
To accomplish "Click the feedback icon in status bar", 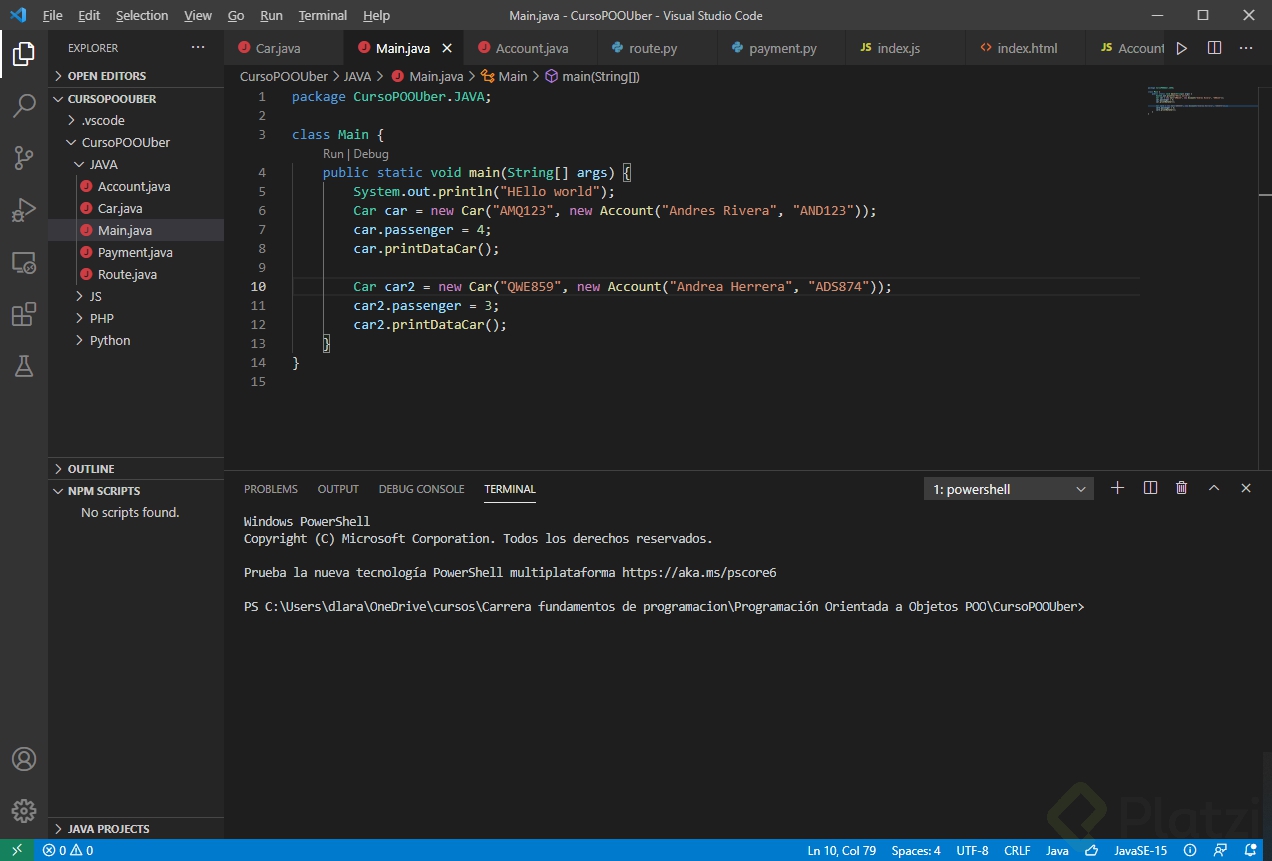I will 1220,851.
